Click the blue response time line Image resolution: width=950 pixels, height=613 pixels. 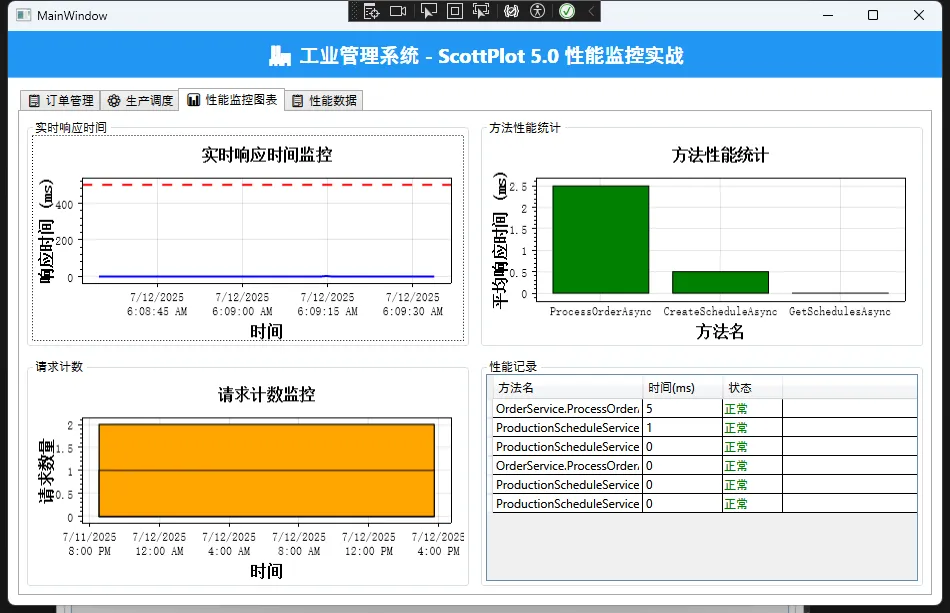point(267,276)
